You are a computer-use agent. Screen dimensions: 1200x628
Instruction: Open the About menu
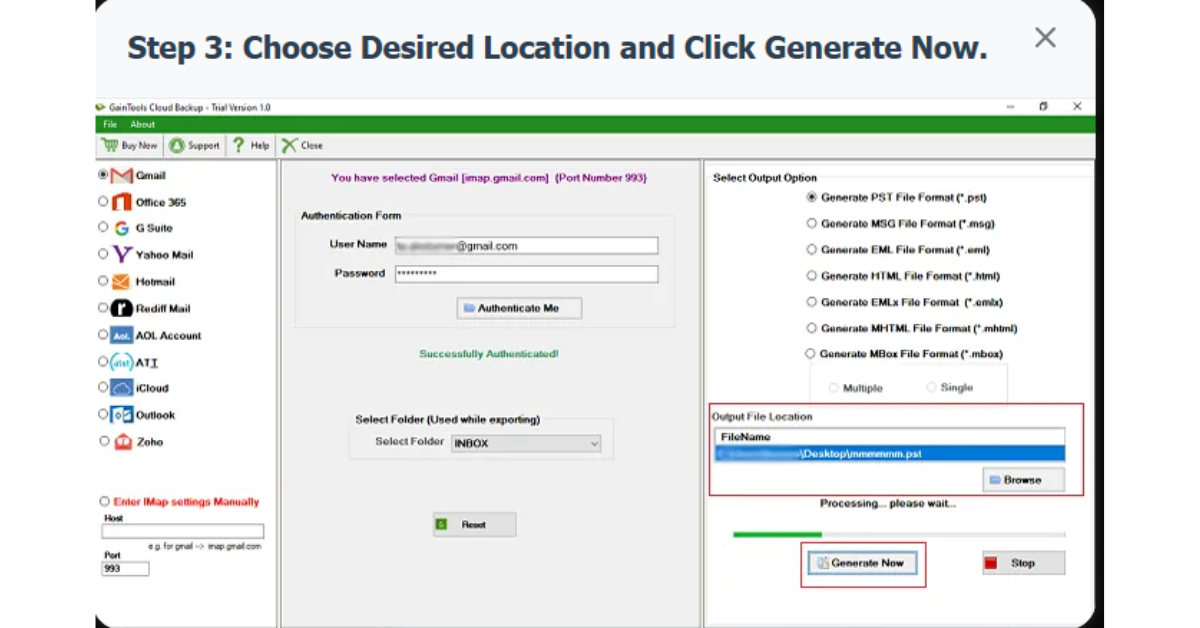pyautogui.click(x=142, y=124)
